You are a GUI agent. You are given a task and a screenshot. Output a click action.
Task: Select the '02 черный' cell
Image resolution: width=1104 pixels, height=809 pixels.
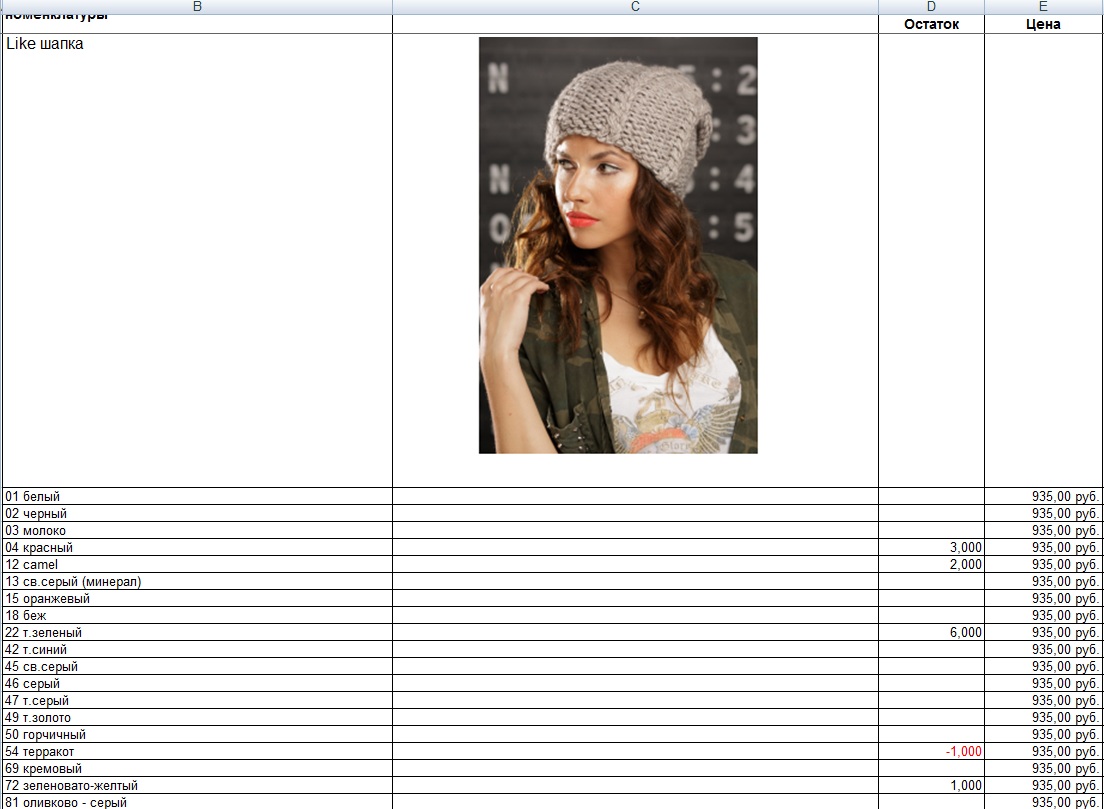tap(197, 513)
